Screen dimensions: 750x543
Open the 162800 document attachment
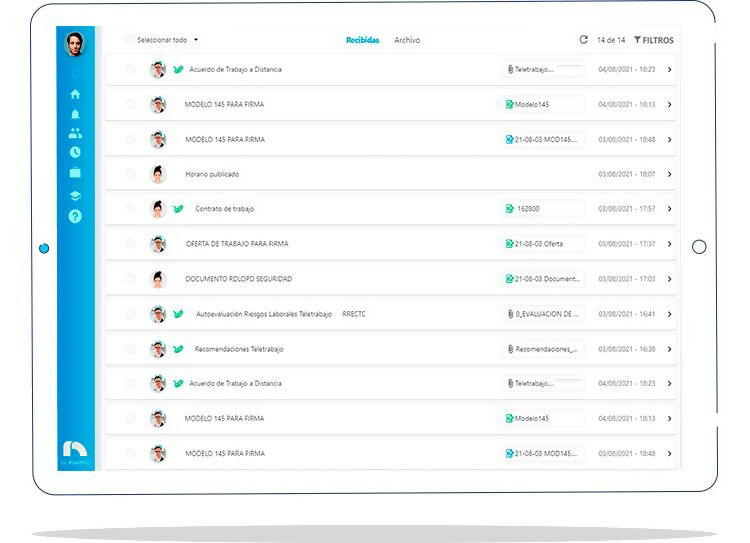click(542, 209)
